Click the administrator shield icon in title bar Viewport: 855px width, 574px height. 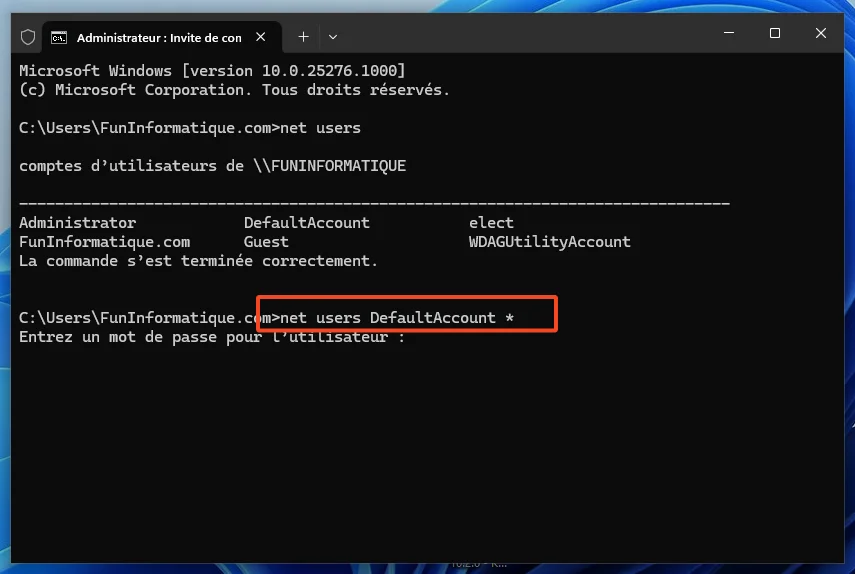(x=28, y=37)
